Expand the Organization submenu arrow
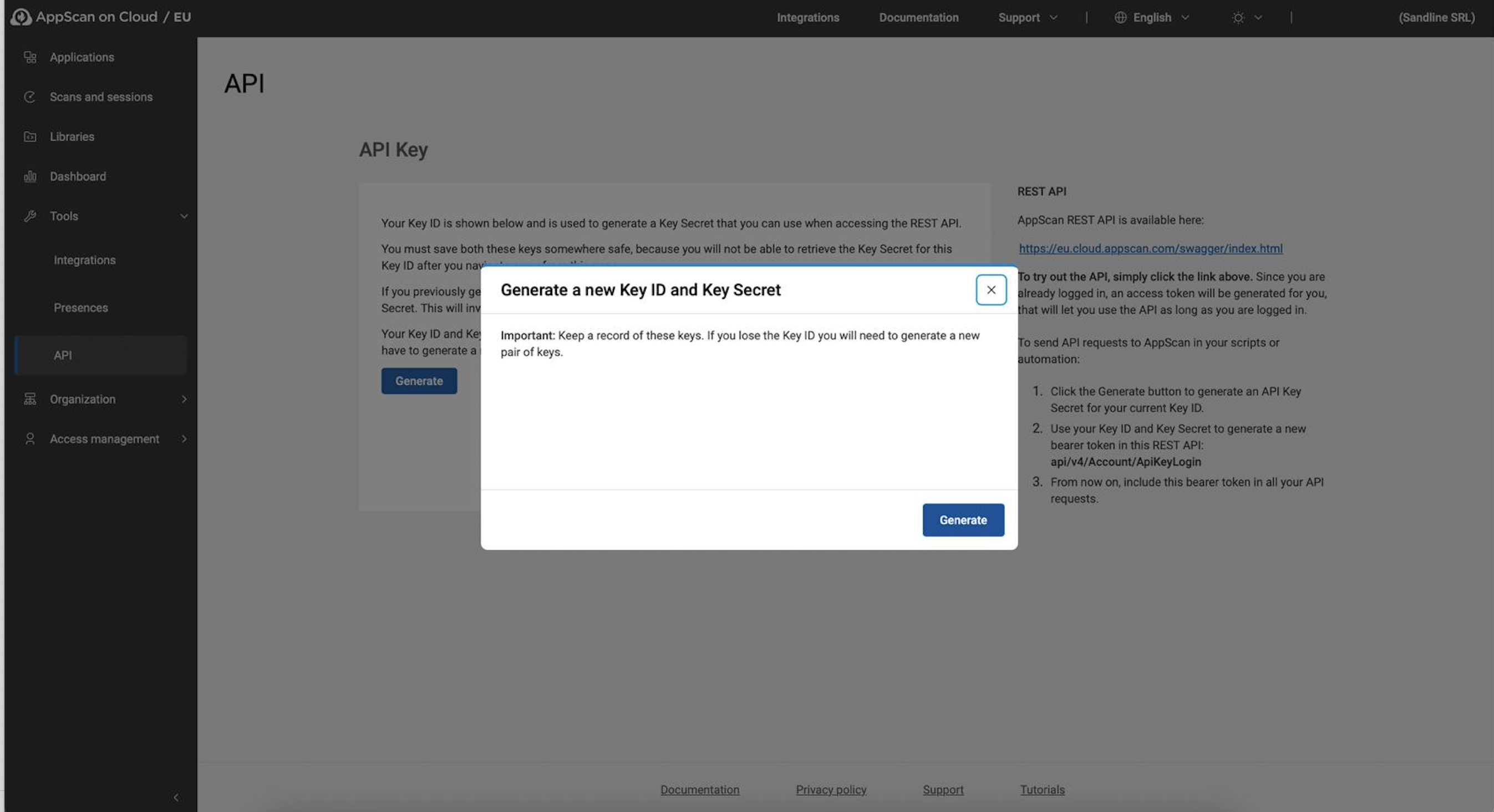 pyautogui.click(x=184, y=399)
